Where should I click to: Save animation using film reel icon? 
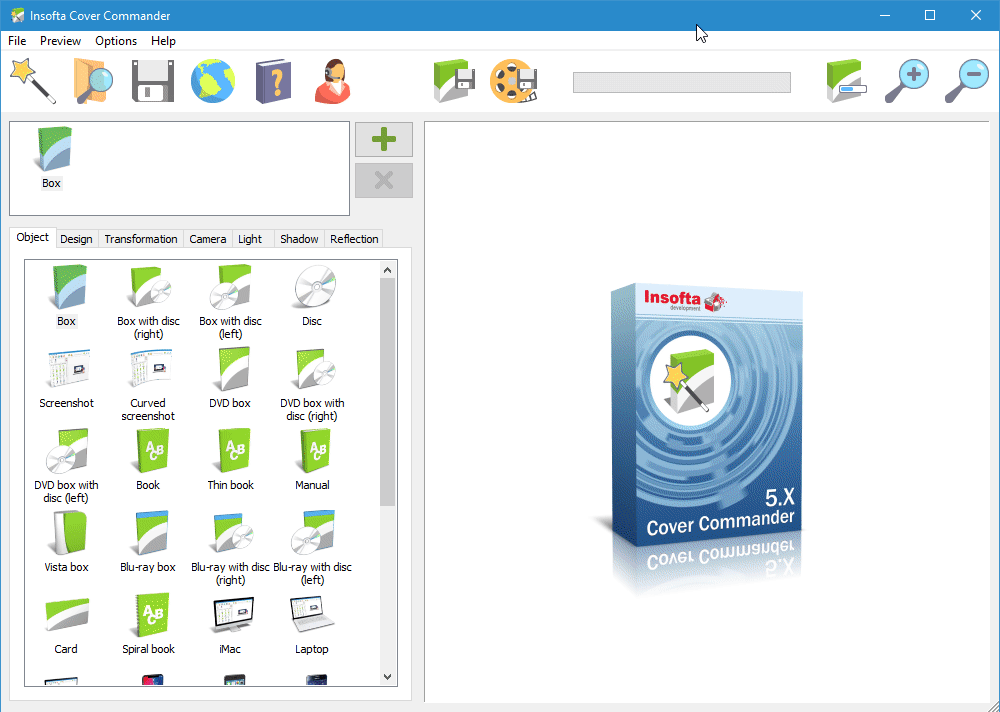514,81
